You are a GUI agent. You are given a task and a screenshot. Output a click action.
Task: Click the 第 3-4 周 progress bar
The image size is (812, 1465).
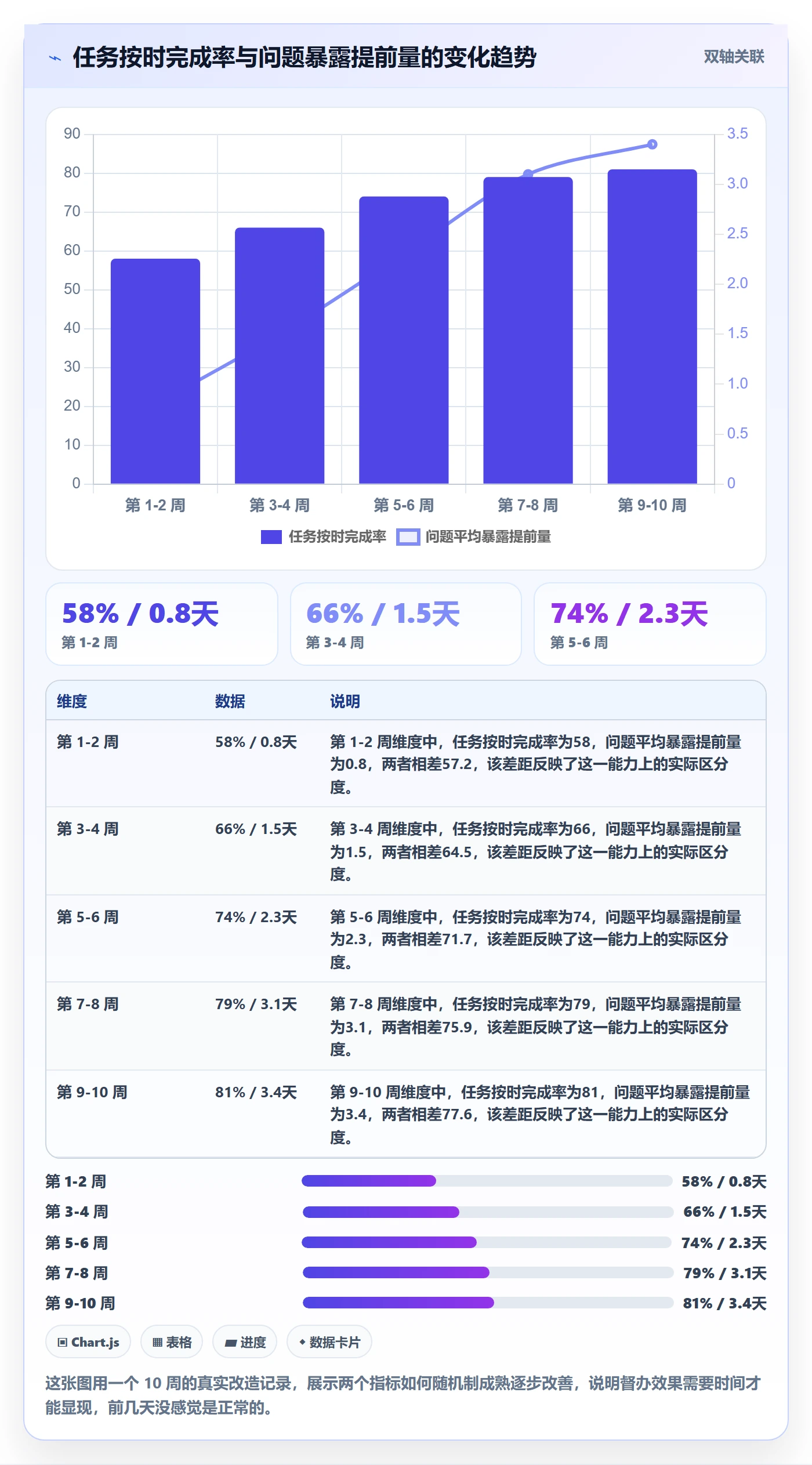tap(487, 1212)
